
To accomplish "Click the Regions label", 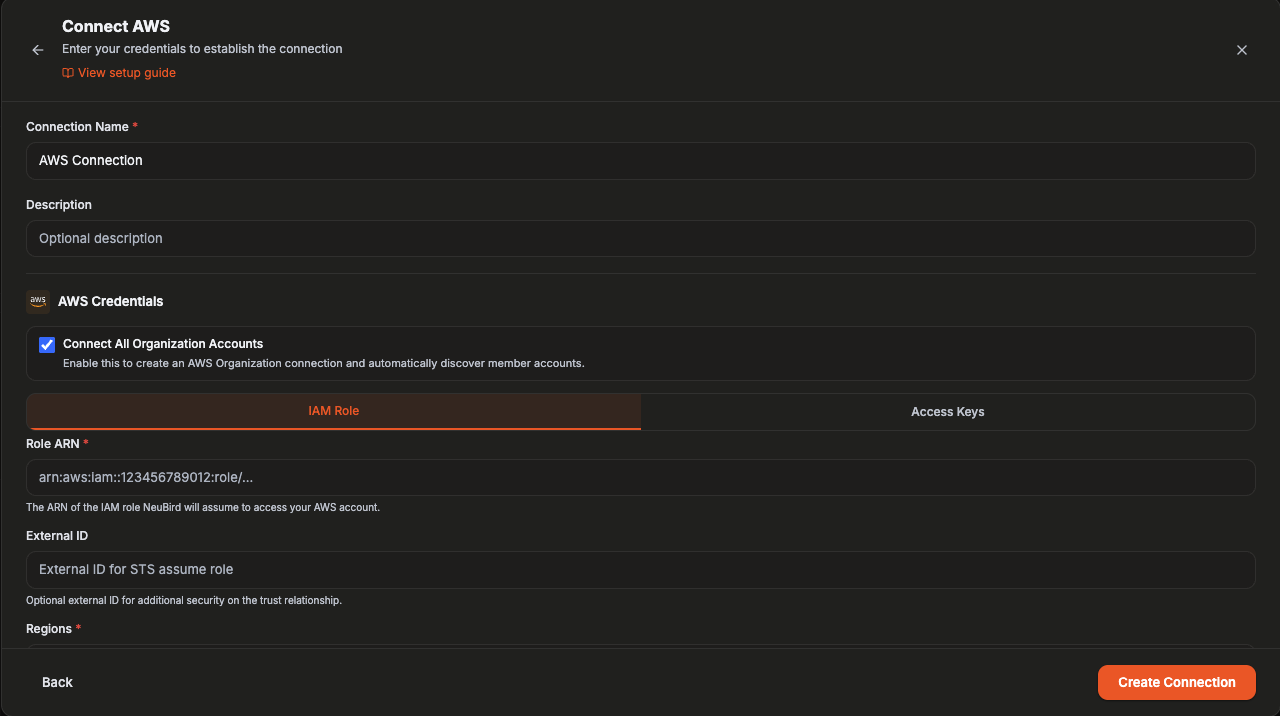I will click(x=49, y=629).
